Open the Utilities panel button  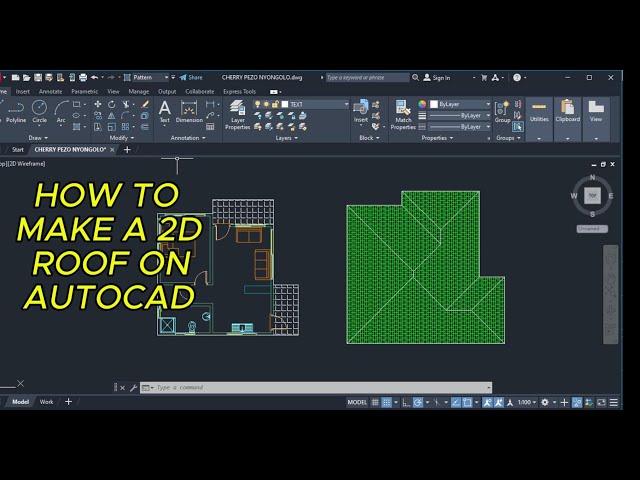tap(539, 119)
